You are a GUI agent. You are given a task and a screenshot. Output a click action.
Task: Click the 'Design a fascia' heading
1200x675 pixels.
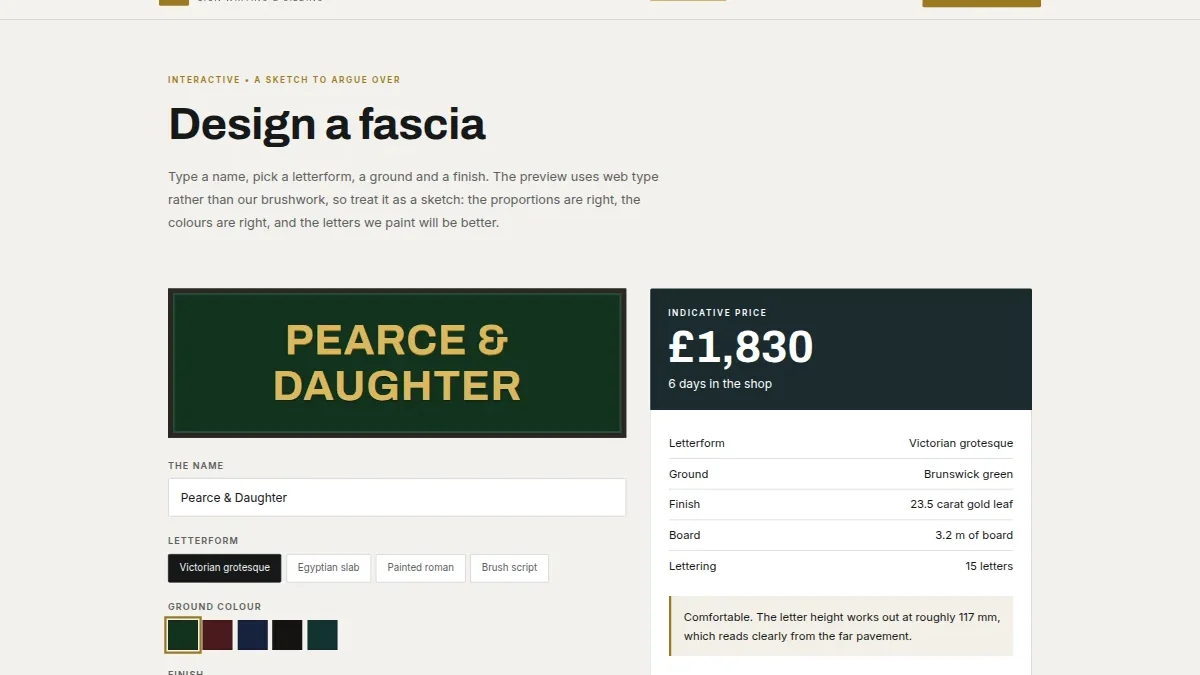327,124
